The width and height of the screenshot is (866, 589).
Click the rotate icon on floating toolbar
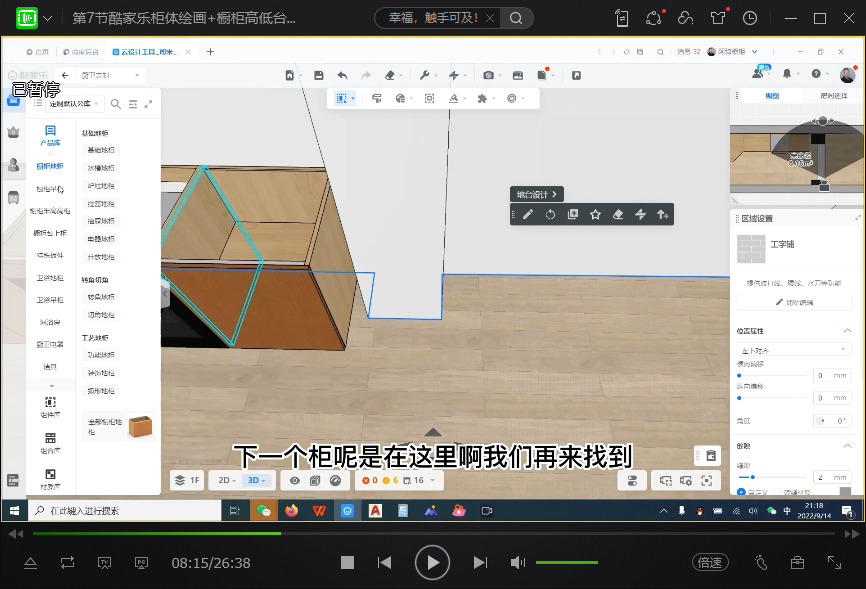(550, 214)
